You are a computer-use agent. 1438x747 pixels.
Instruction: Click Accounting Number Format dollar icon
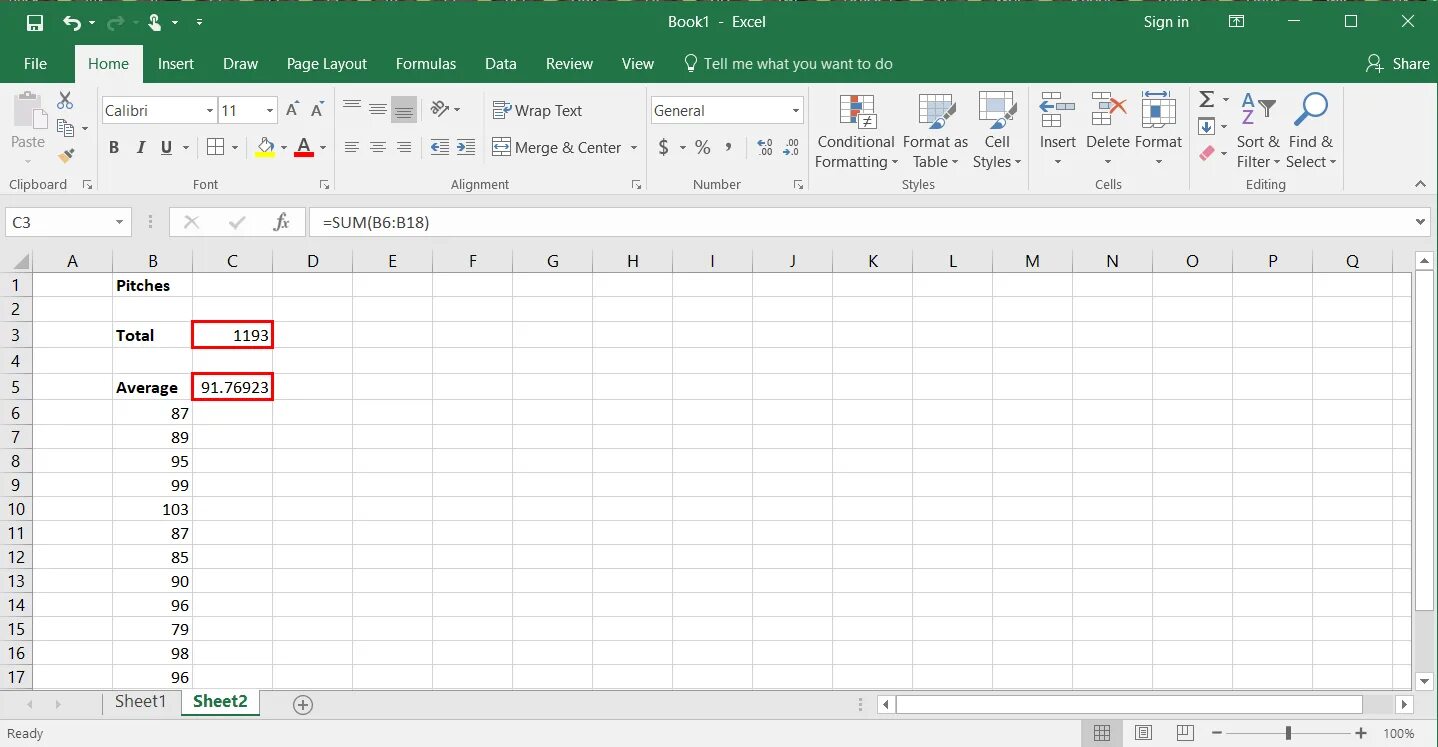point(664,147)
